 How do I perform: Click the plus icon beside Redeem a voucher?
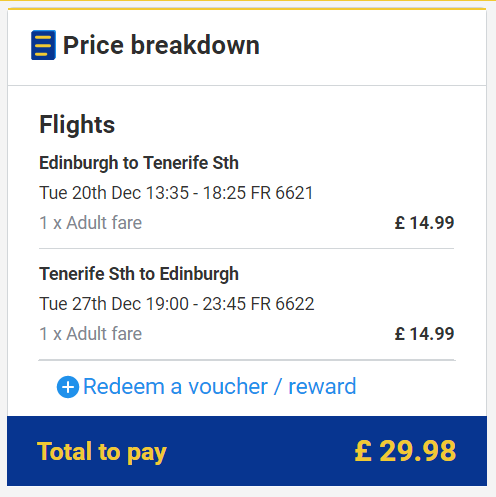pyautogui.click(x=68, y=387)
